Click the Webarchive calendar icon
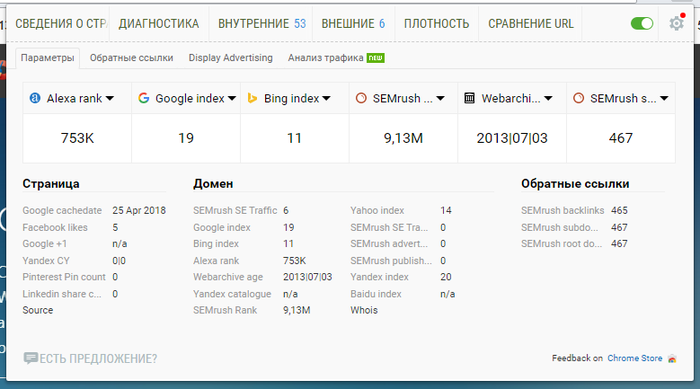This screenshot has height=389, width=700. coord(469,98)
